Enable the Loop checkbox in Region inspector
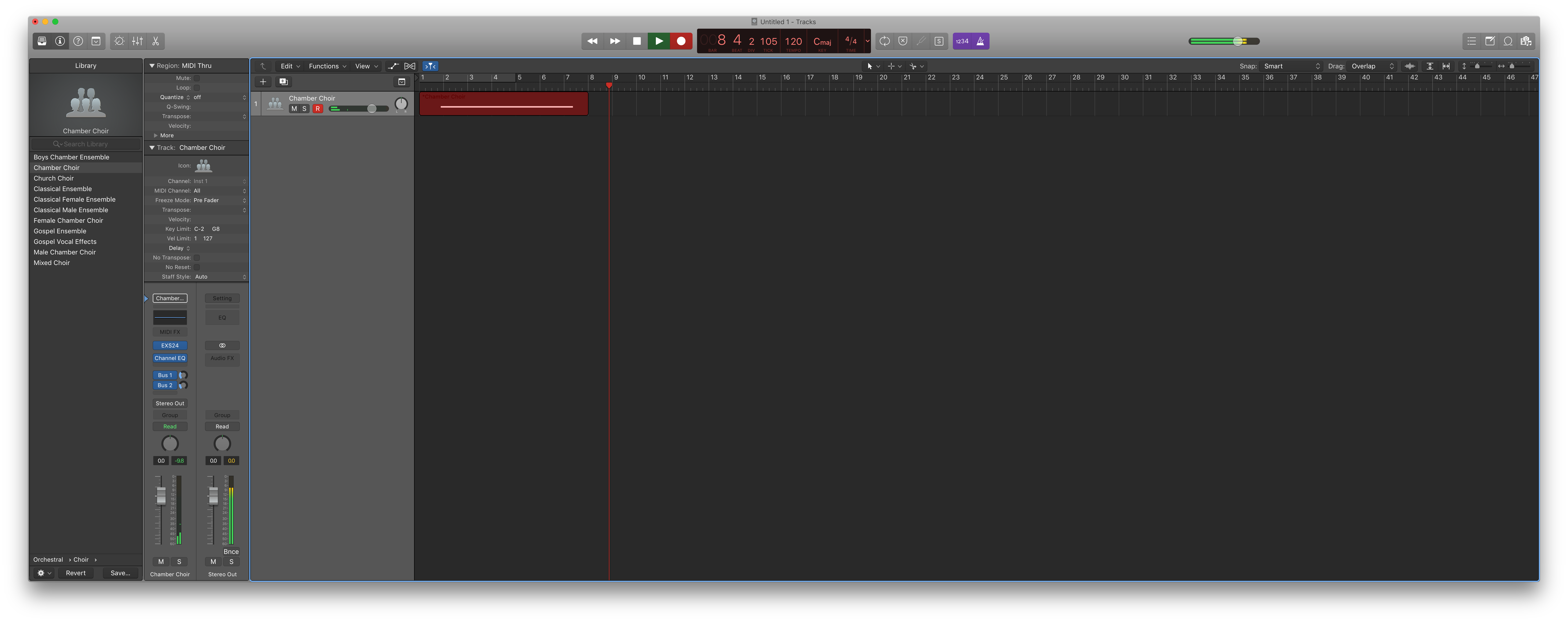This screenshot has height=622, width=1568. tap(197, 87)
